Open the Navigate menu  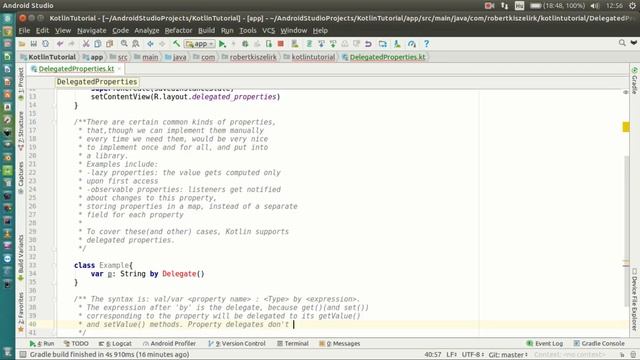point(91,31)
